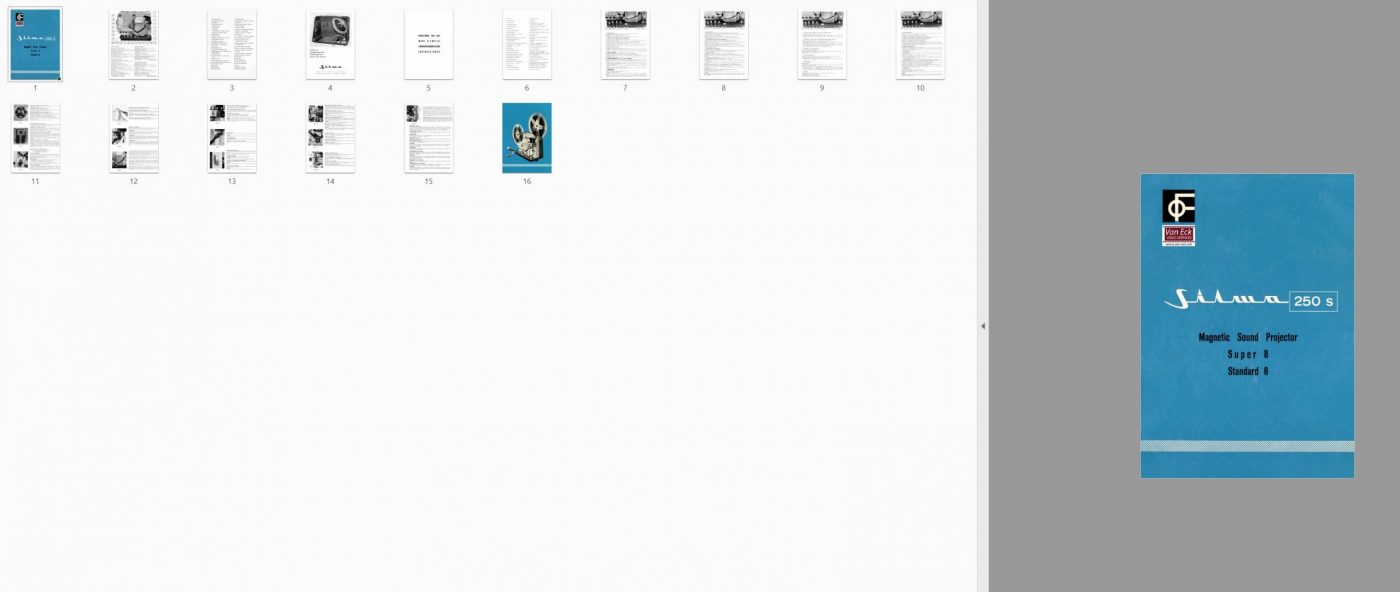Open page 11 thumbnail
1400x592 pixels.
click(35, 138)
